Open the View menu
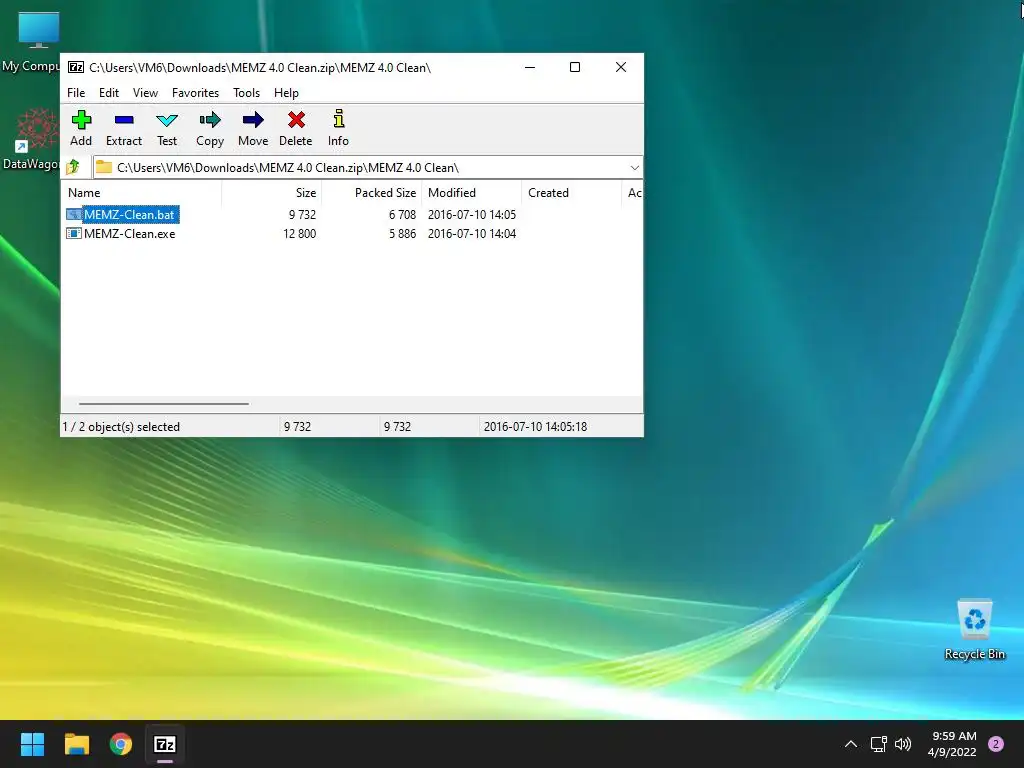 tap(145, 93)
